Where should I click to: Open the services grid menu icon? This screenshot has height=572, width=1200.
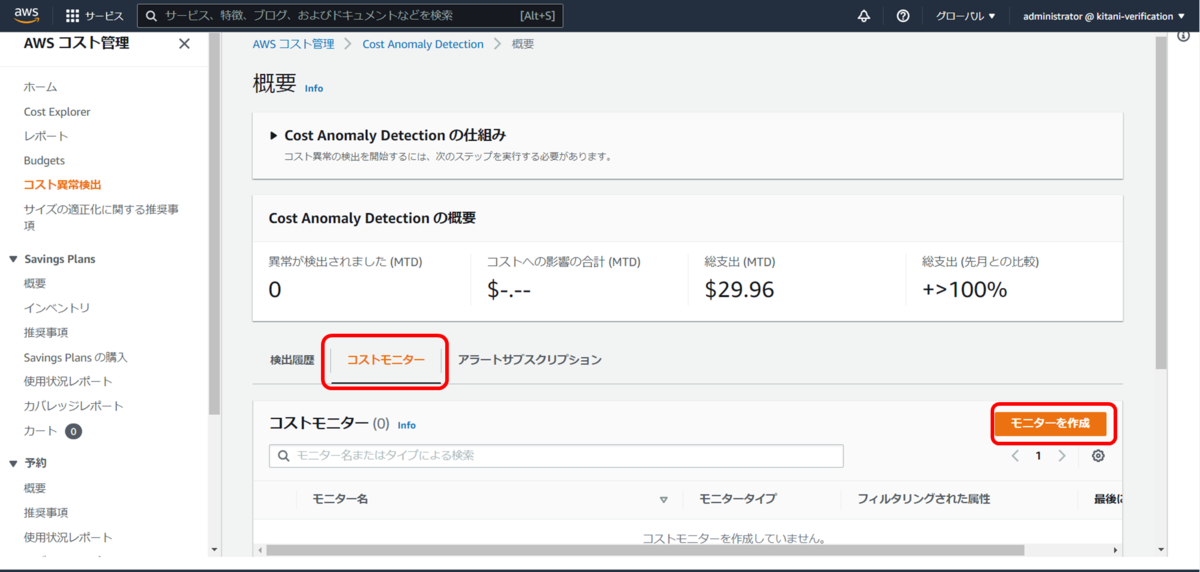pyautogui.click(x=73, y=16)
